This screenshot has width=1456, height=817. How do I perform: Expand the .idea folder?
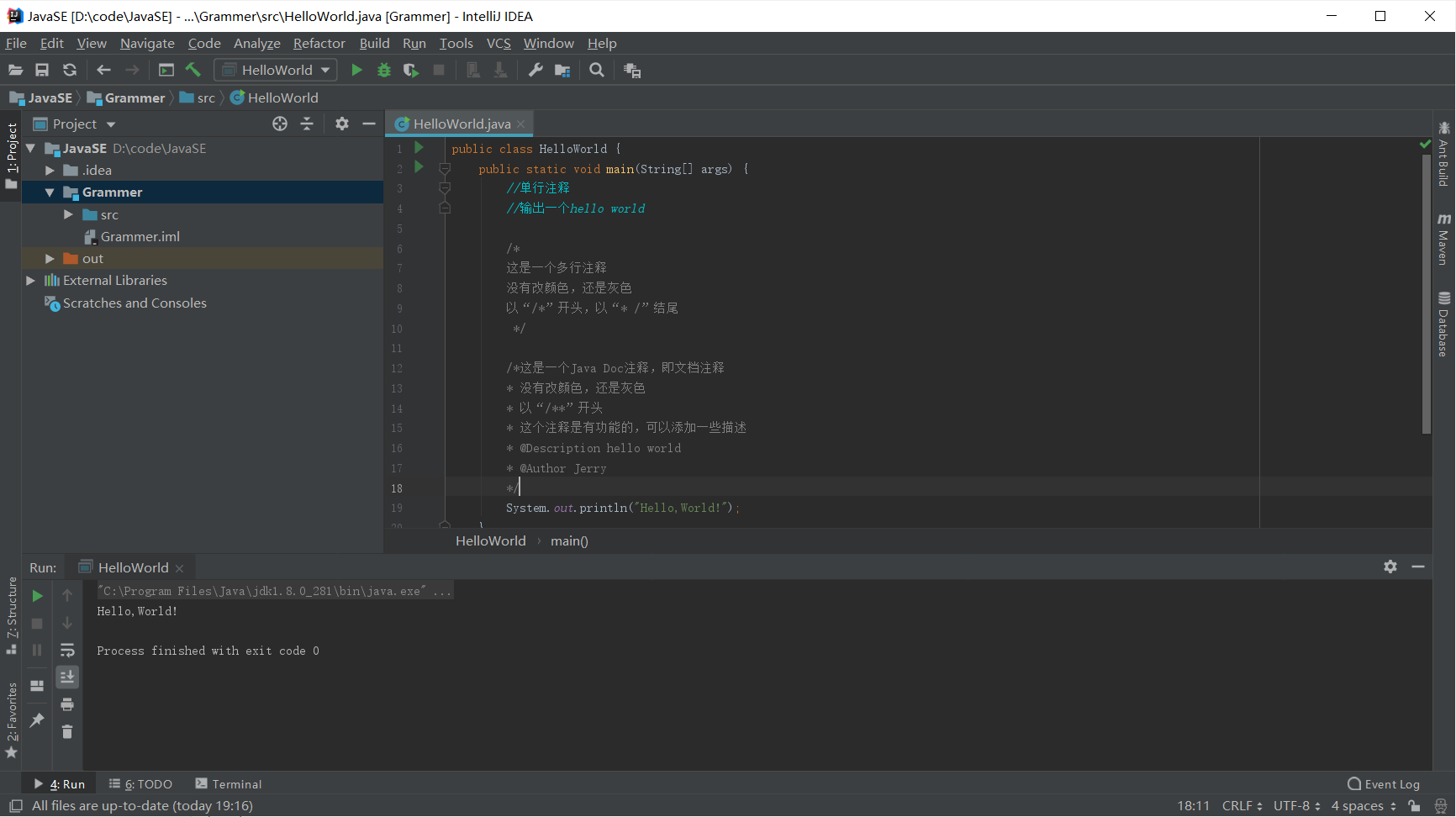tap(50, 170)
